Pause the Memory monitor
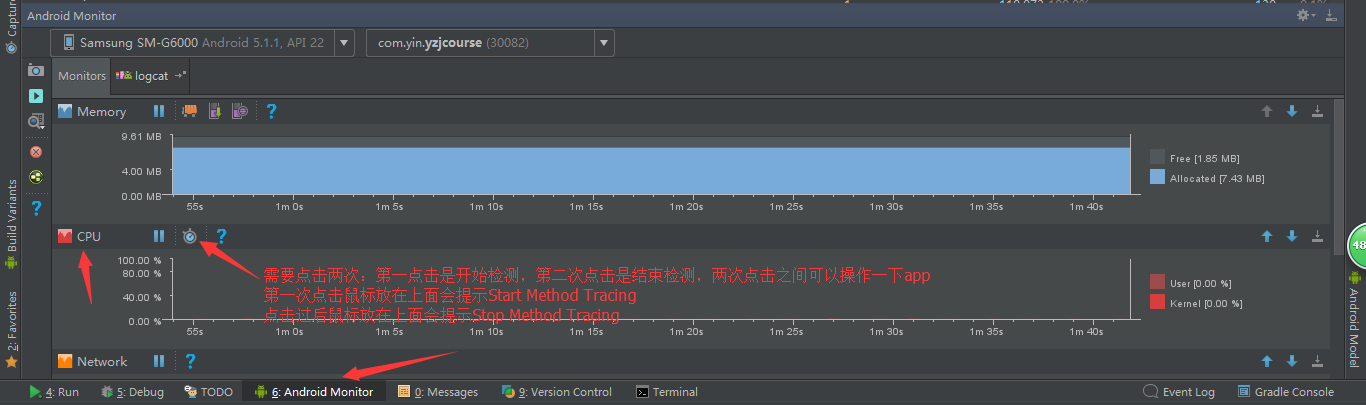 159,111
